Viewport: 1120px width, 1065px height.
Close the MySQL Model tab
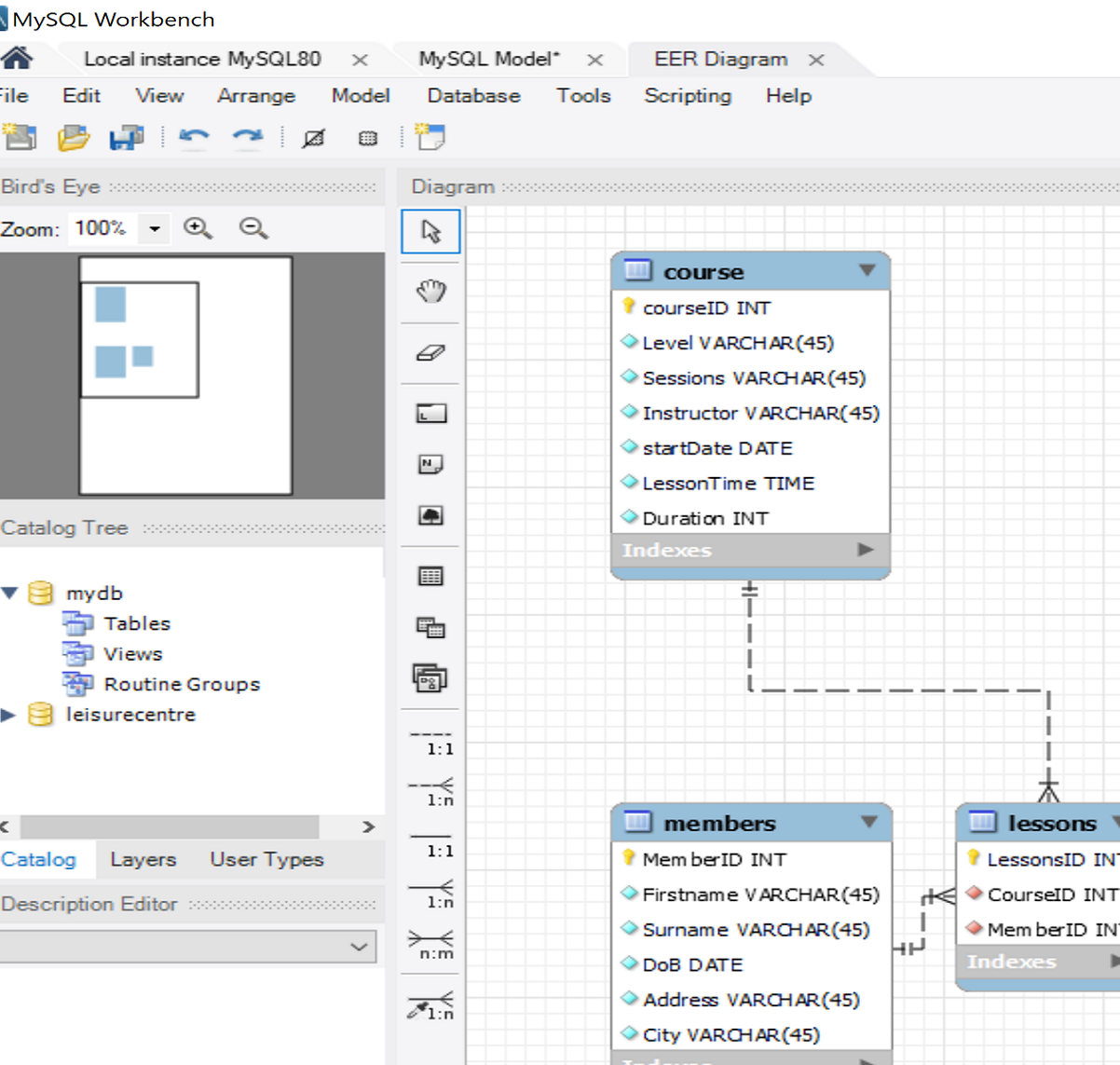coord(594,60)
